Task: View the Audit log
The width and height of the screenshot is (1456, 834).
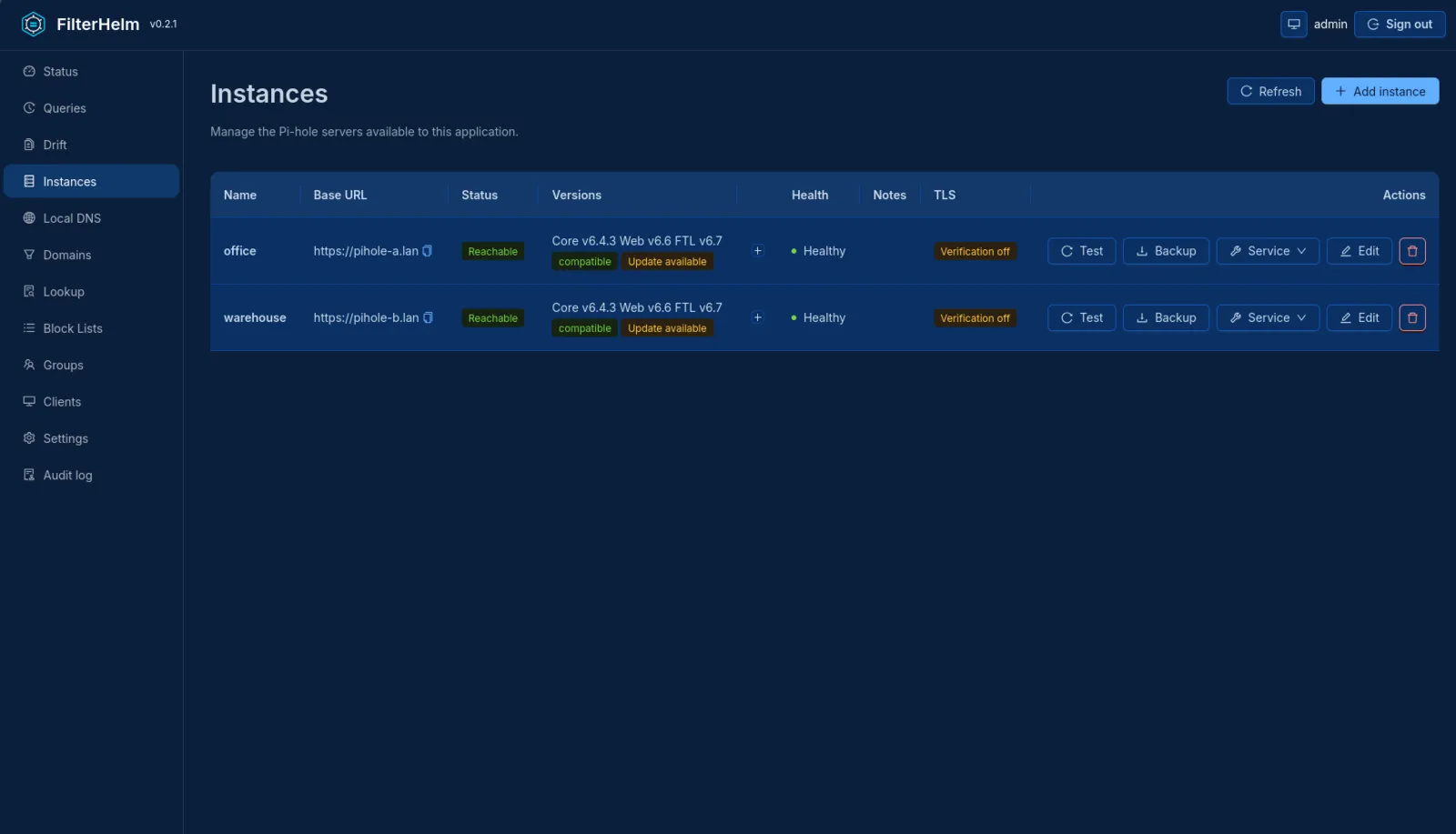Action: [91, 475]
